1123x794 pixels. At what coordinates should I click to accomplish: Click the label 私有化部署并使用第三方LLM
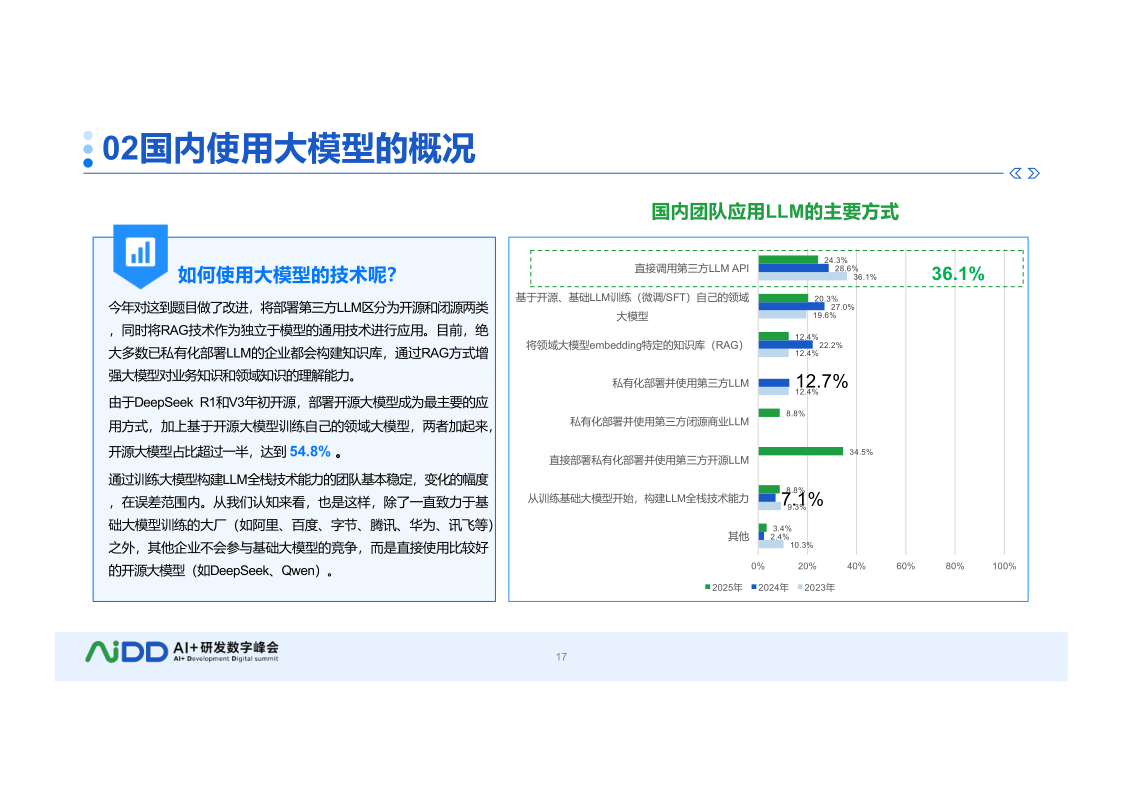coord(680,383)
